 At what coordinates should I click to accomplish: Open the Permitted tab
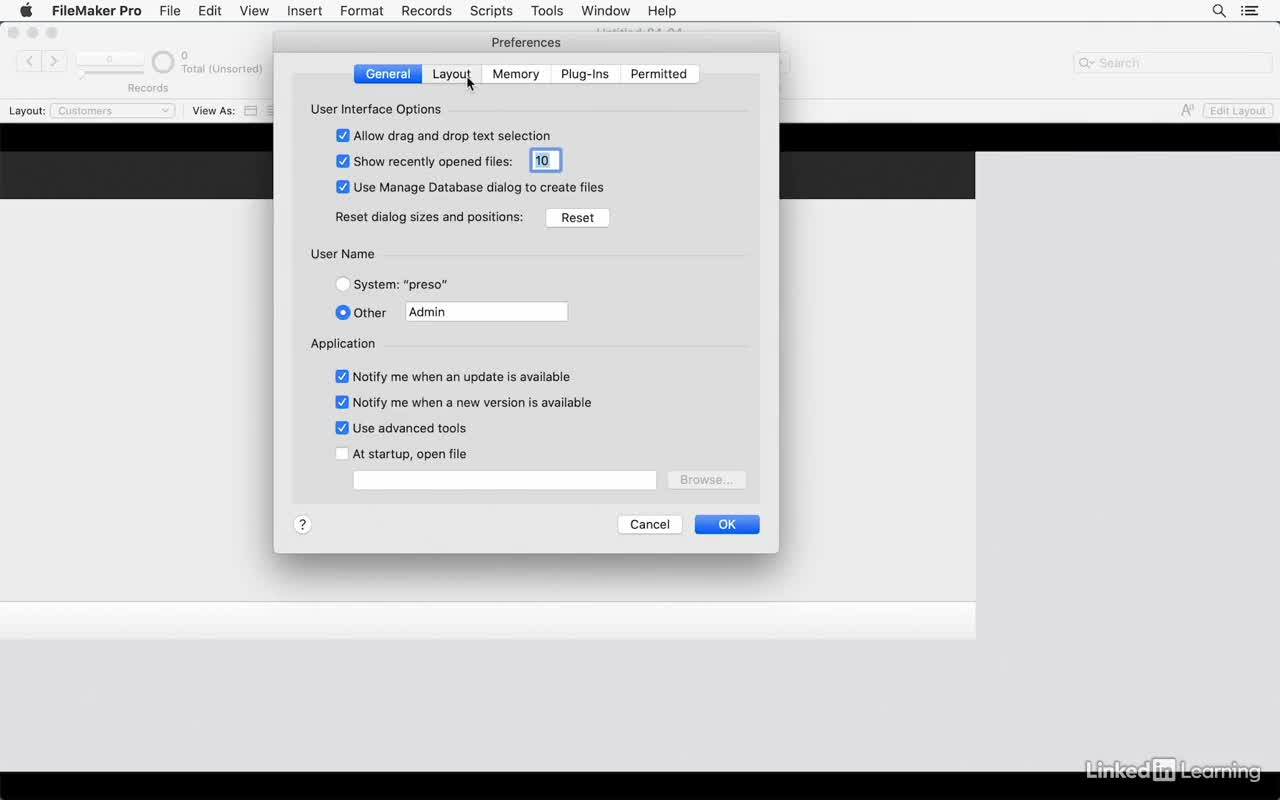pos(659,74)
